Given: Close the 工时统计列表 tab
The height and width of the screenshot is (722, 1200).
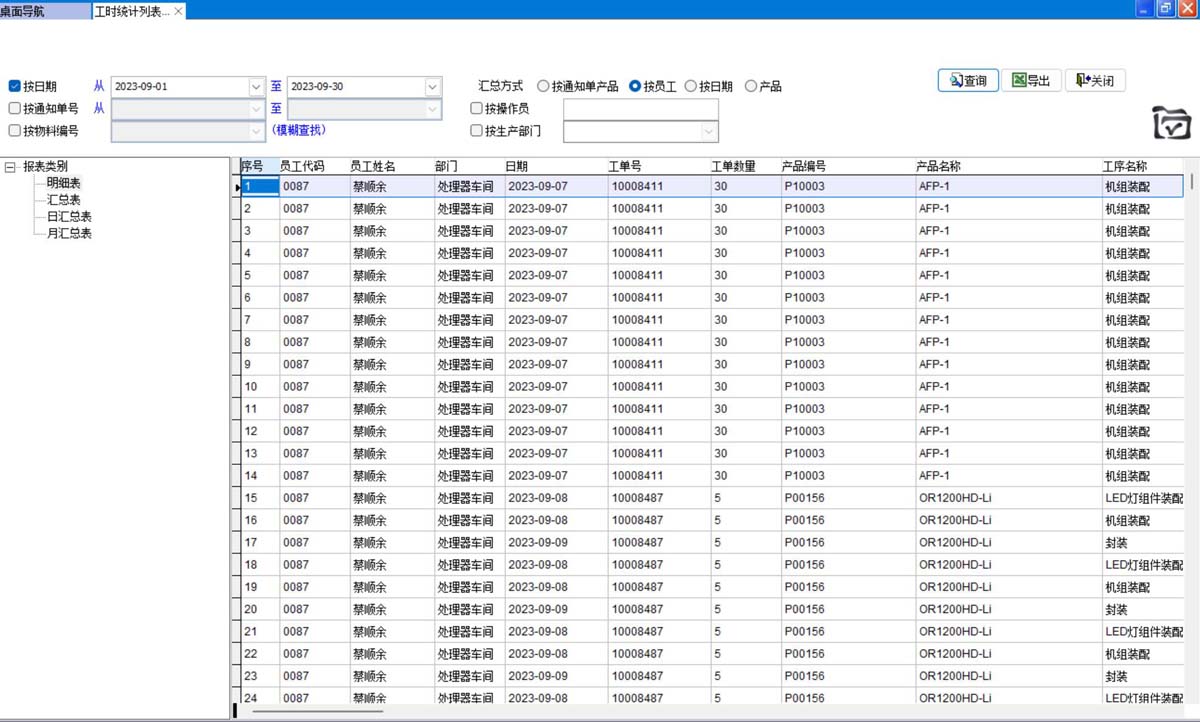Looking at the screenshot, I should [x=179, y=11].
